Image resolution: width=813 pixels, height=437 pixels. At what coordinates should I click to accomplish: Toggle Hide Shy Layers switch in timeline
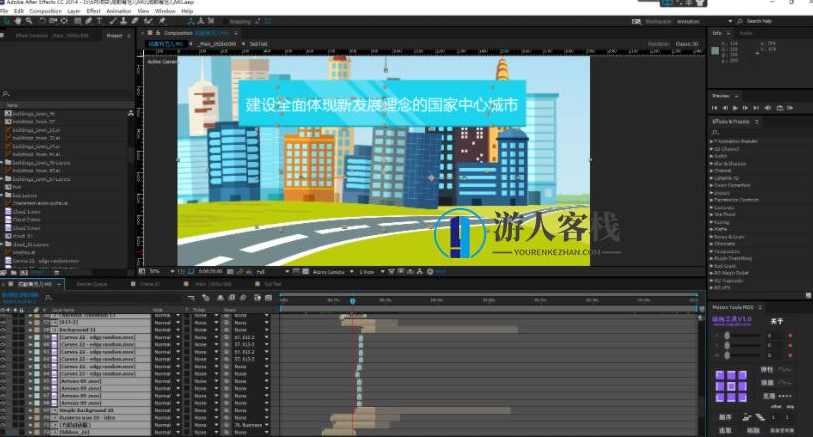tap(221, 298)
